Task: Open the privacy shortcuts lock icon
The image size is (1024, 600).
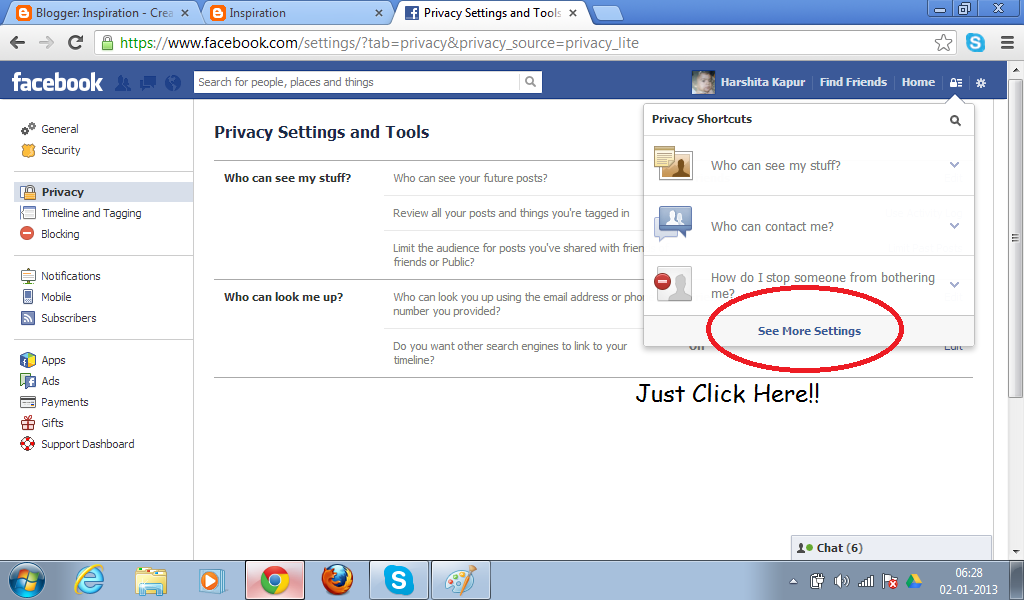Action: (x=956, y=83)
